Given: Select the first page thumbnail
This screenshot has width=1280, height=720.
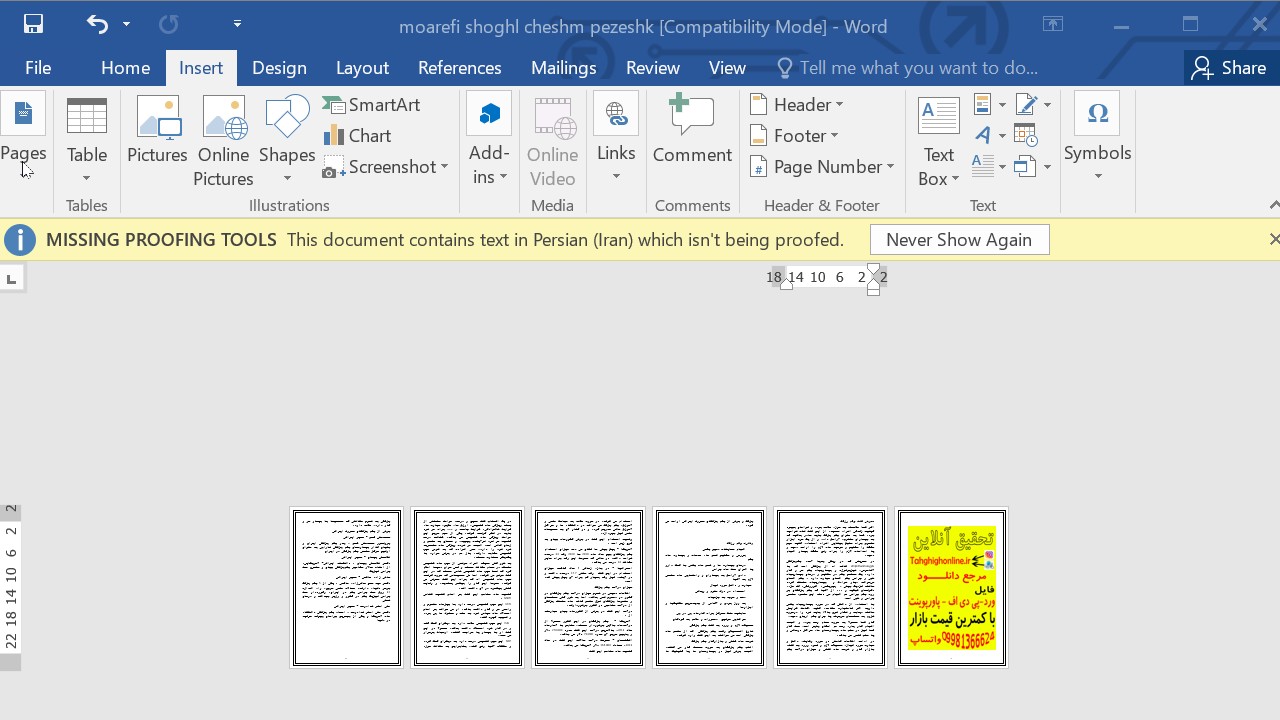Looking at the screenshot, I should click(x=347, y=587).
